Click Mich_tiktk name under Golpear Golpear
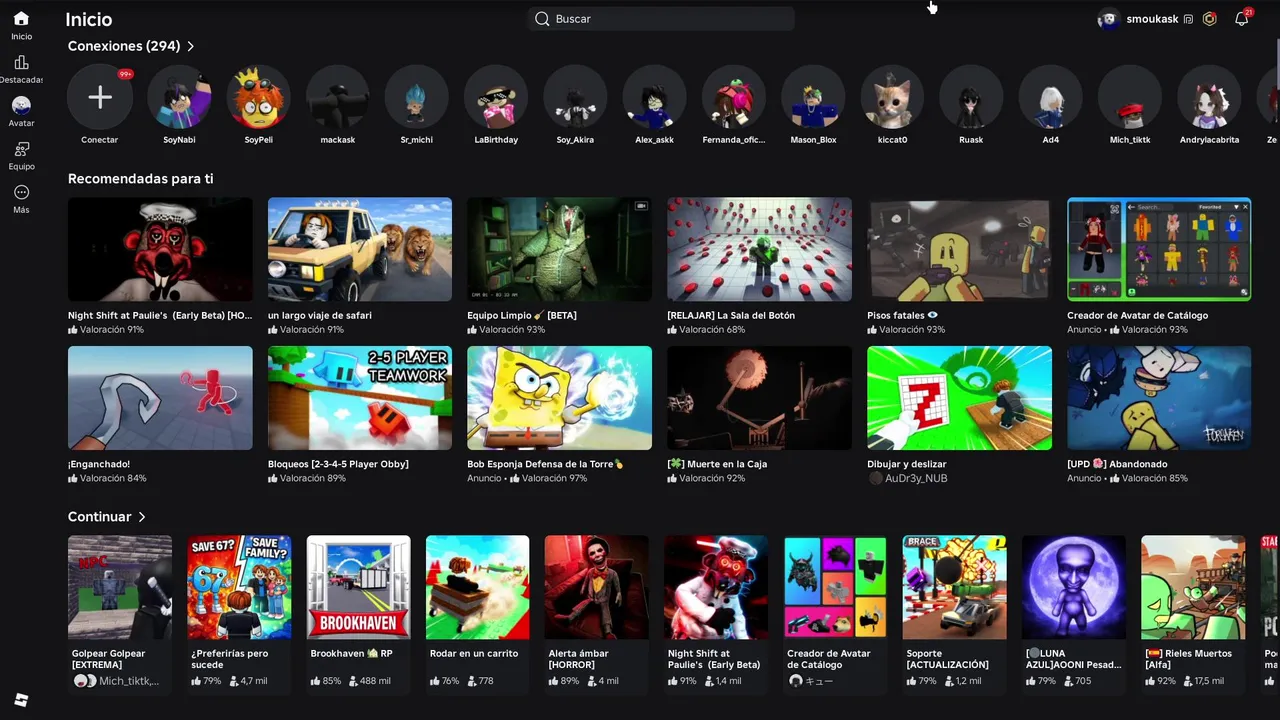The image size is (1280, 720). 129,681
